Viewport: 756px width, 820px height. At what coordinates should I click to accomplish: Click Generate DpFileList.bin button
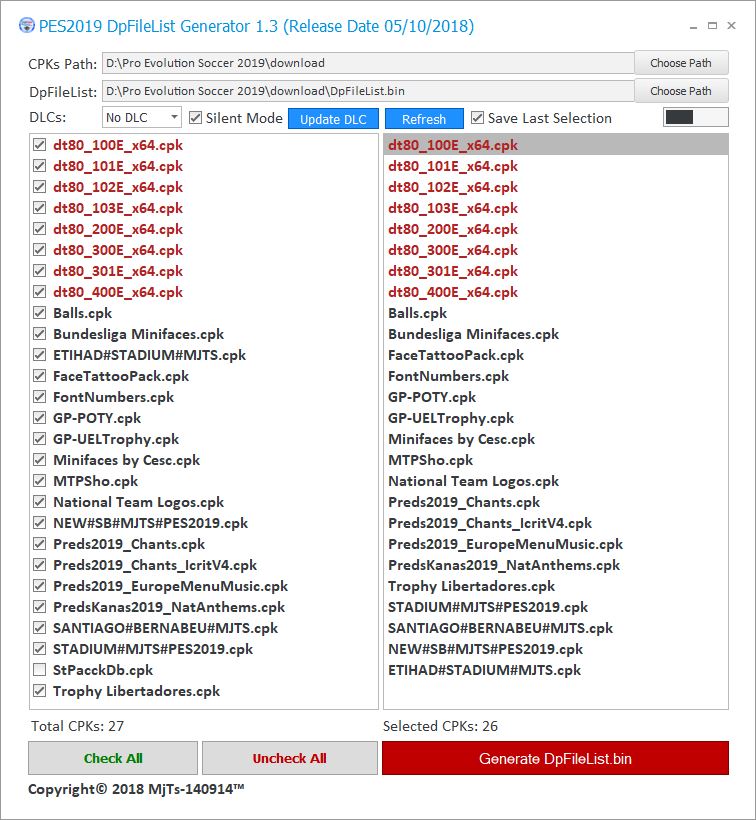[x=555, y=758]
